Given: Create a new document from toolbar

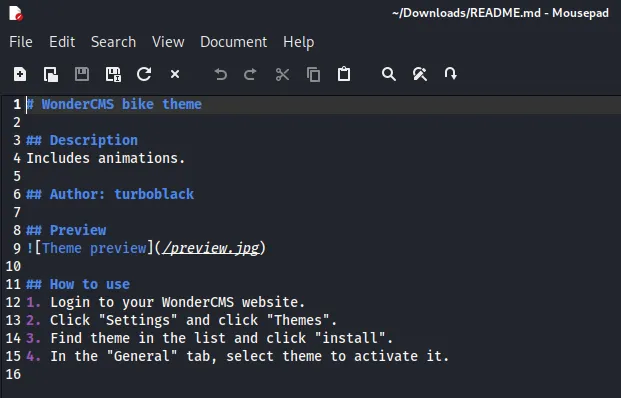Looking at the screenshot, I should (20, 74).
